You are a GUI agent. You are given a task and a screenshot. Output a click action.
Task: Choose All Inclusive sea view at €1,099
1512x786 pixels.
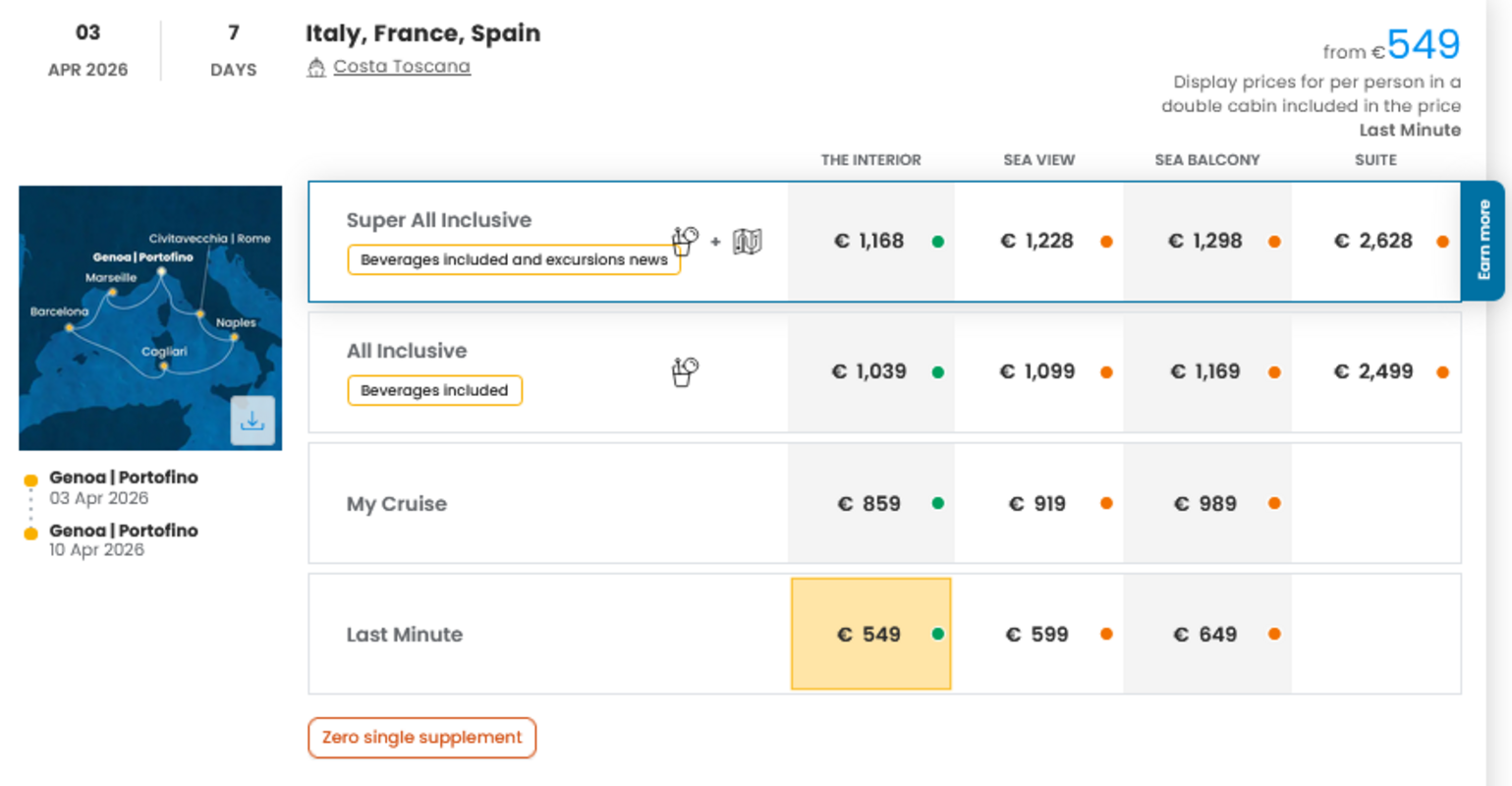(x=1036, y=372)
